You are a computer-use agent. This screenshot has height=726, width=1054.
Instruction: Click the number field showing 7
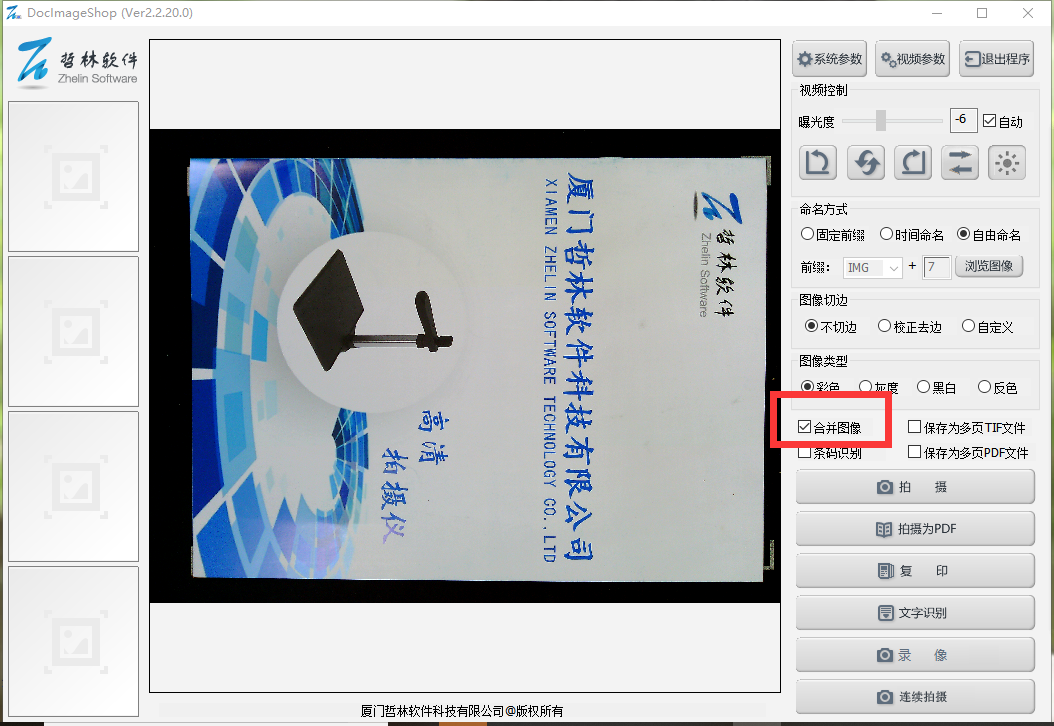936,267
